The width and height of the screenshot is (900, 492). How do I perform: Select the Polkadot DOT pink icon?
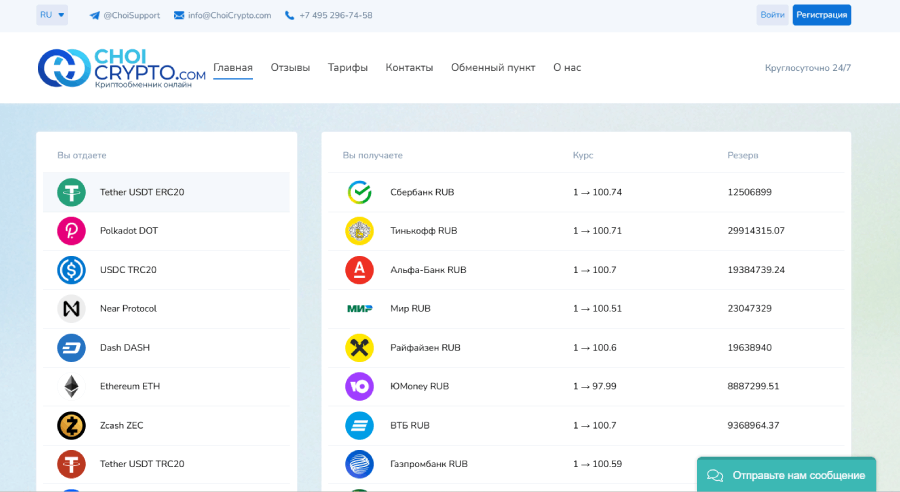(x=71, y=231)
